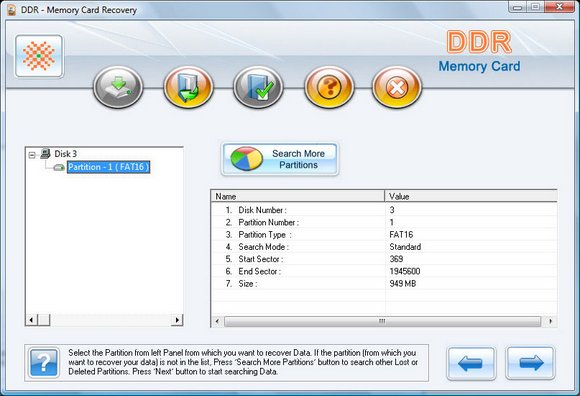Screen dimensions: 580x396
Task: Click the back arrow navigation button
Action: pyautogui.click(x=471, y=363)
